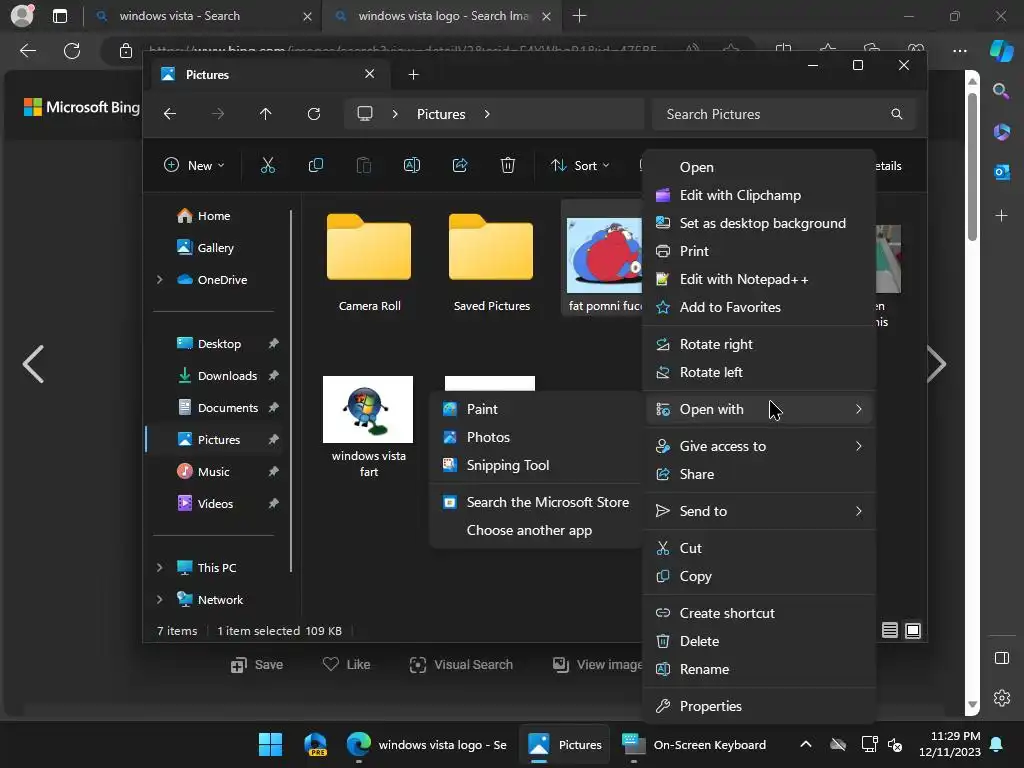The height and width of the screenshot is (768, 1024).
Task: Select Rotate right in context menu
Action: [760, 344]
